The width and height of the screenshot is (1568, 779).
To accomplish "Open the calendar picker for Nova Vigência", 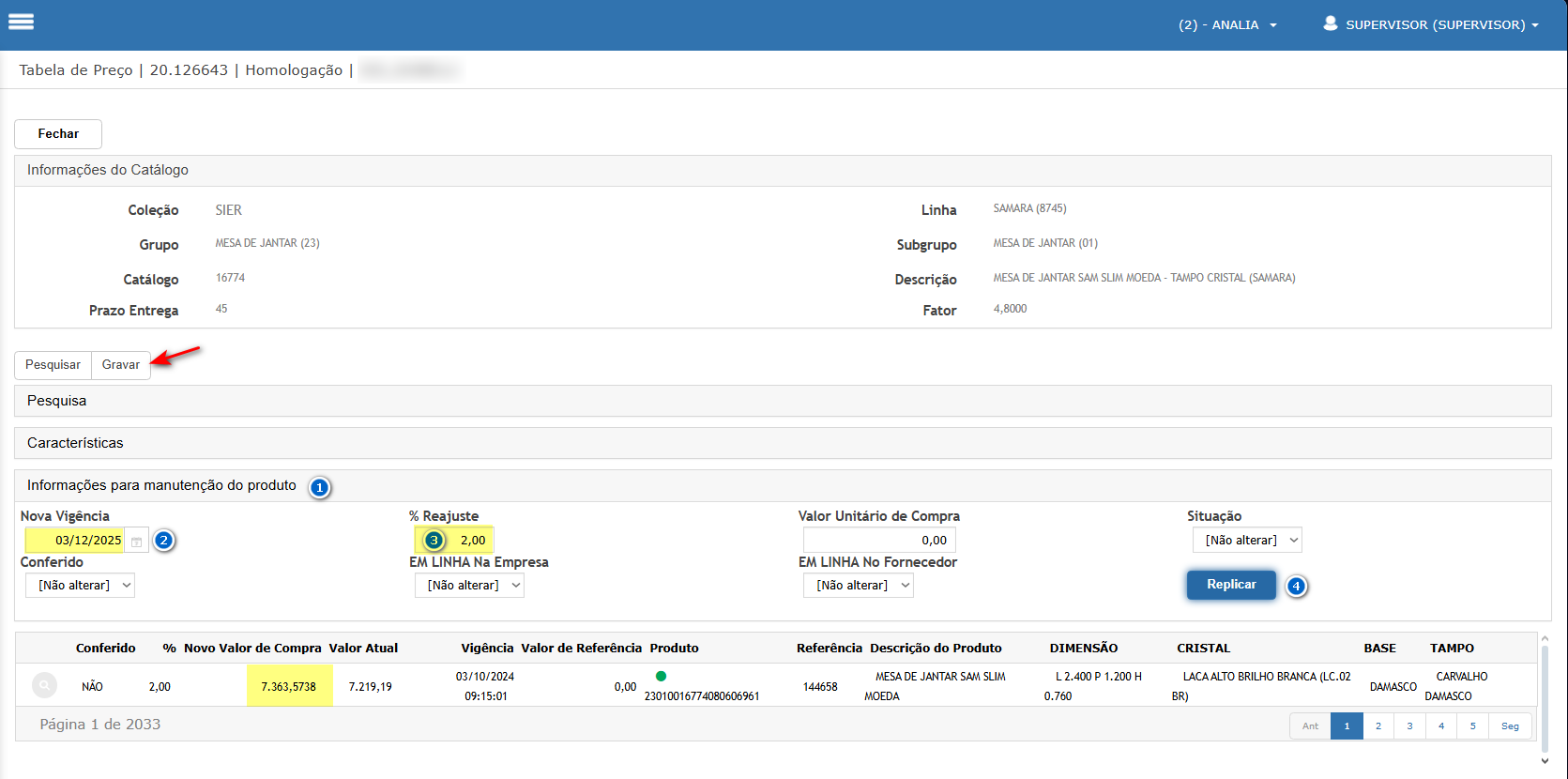I will (x=137, y=542).
